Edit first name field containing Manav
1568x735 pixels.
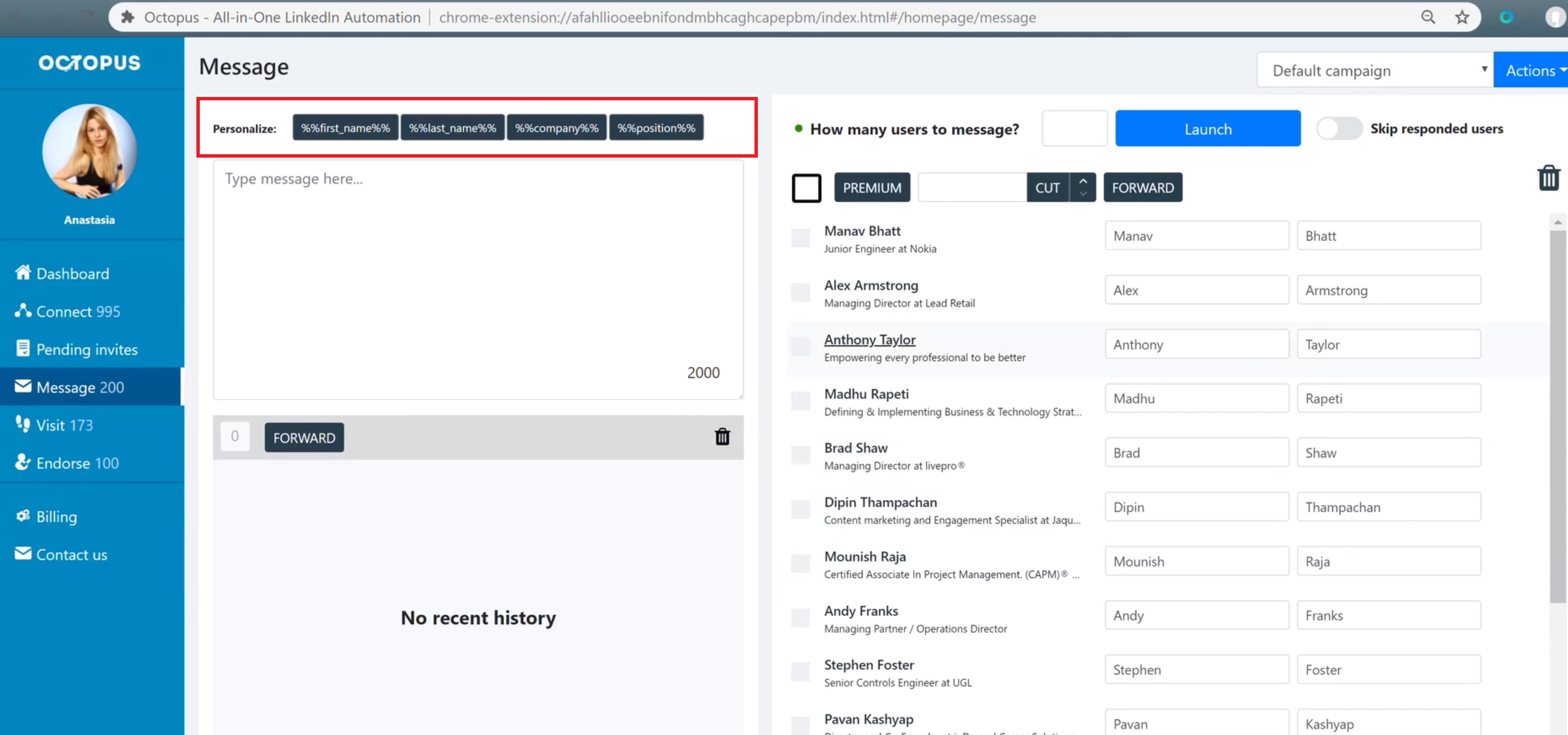pyautogui.click(x=1197, y=236)
